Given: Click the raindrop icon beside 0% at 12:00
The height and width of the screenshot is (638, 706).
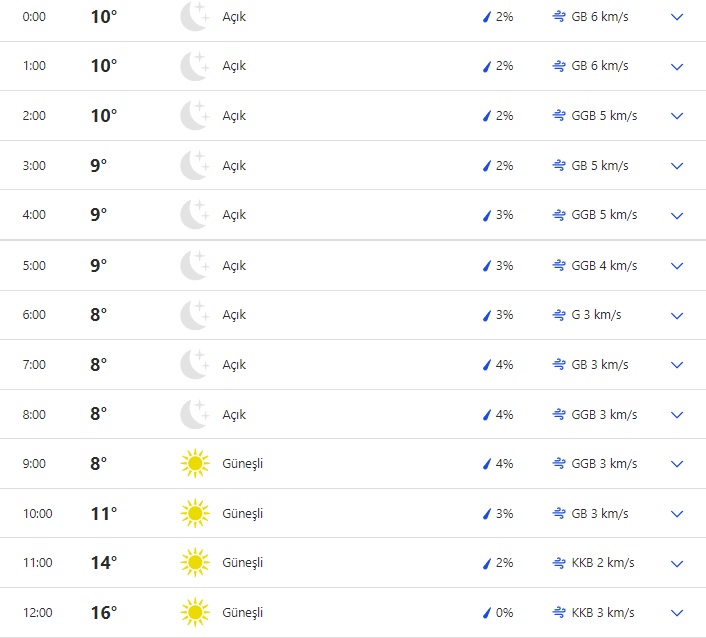Looking at the screenshot, I should [x=487, y=612].
